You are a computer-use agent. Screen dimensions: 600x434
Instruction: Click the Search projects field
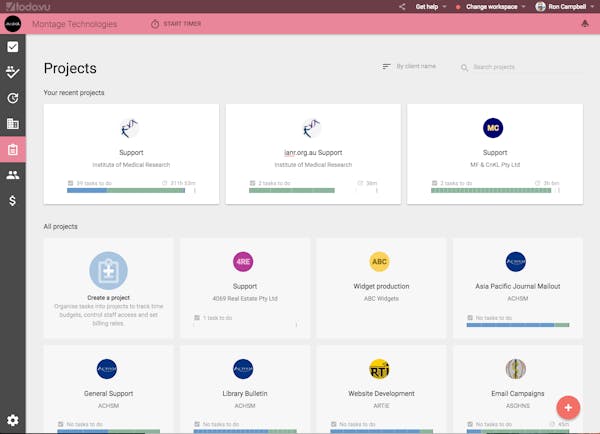[x=522, y=67]
